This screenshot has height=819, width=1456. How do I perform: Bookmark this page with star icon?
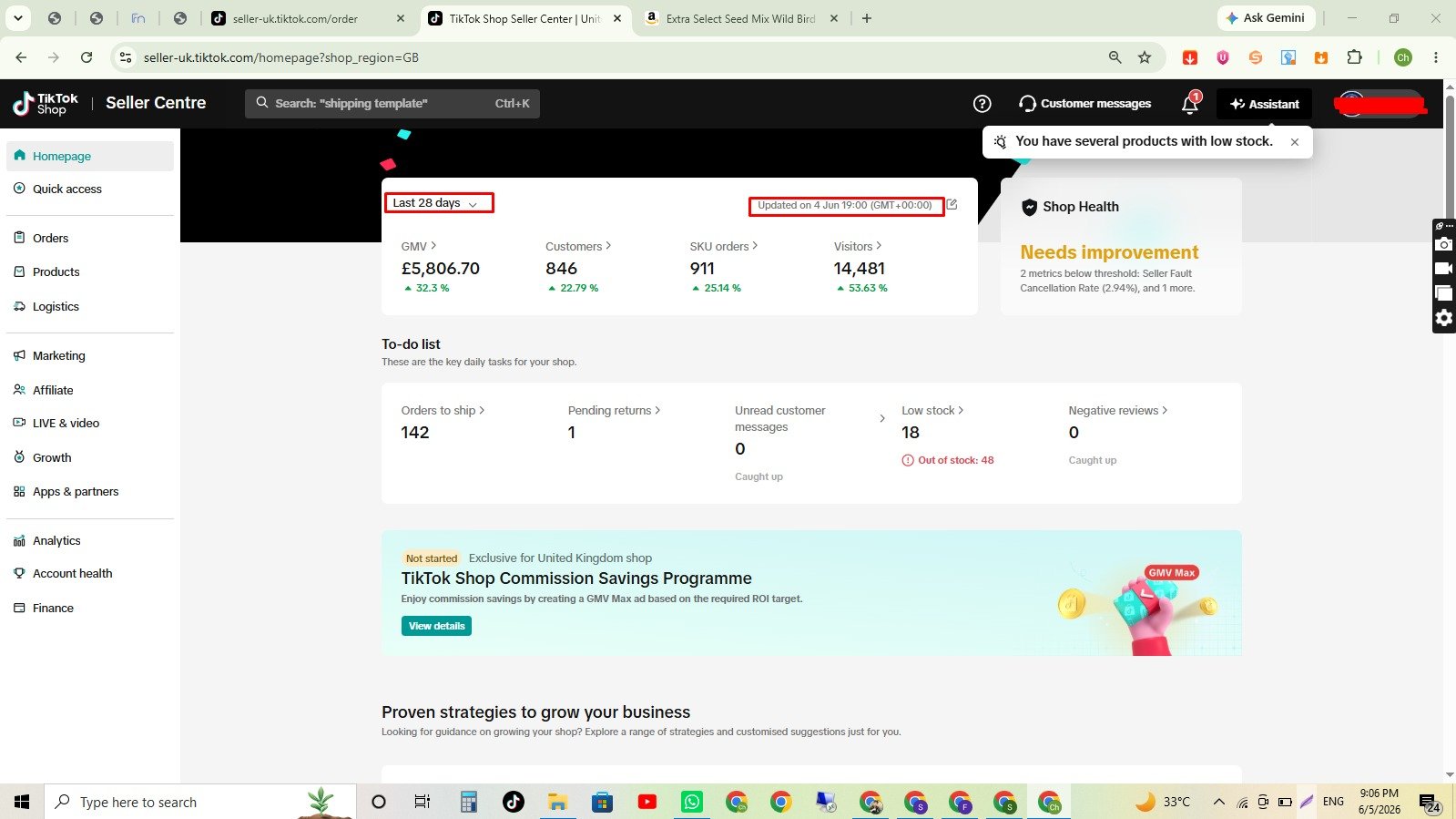click(x=1145, y=57)
